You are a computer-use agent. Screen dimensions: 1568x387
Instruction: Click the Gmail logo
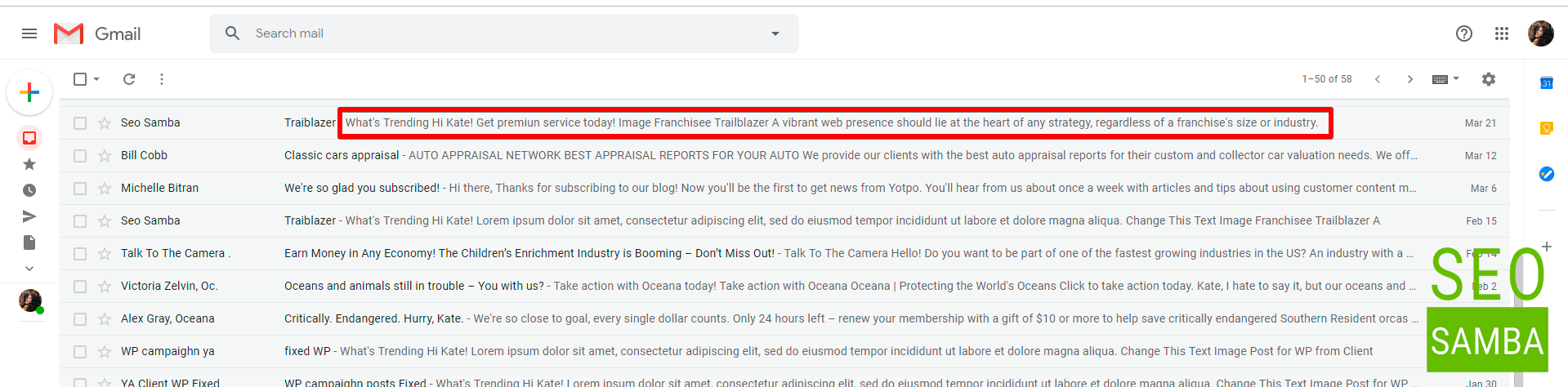click(x=97, y=33)
